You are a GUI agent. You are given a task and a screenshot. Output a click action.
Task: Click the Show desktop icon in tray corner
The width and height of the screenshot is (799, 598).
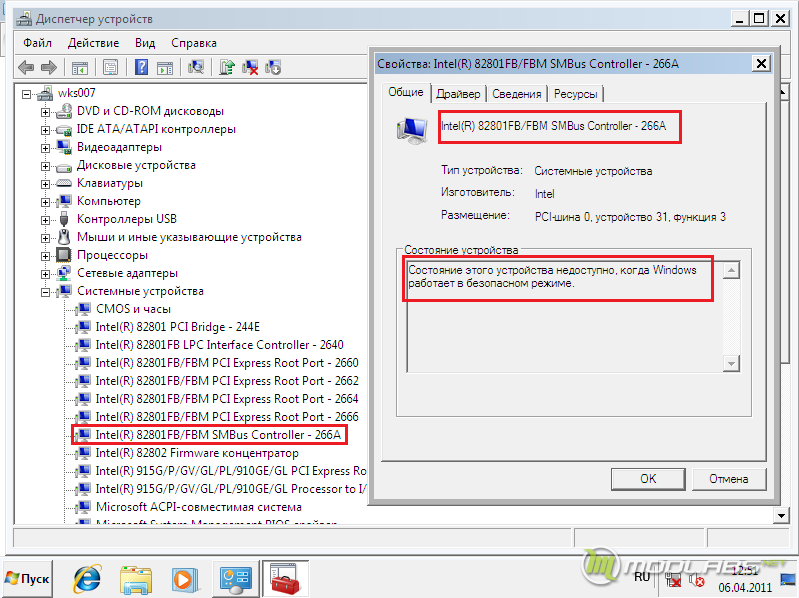[x=789, y=580]
